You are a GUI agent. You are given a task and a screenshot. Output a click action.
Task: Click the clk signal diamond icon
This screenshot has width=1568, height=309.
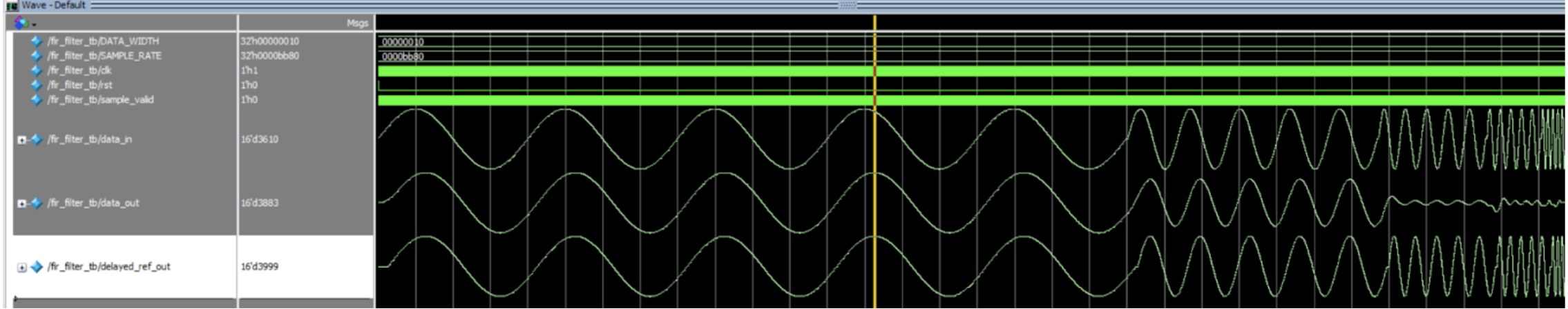[x=37, y=70]
